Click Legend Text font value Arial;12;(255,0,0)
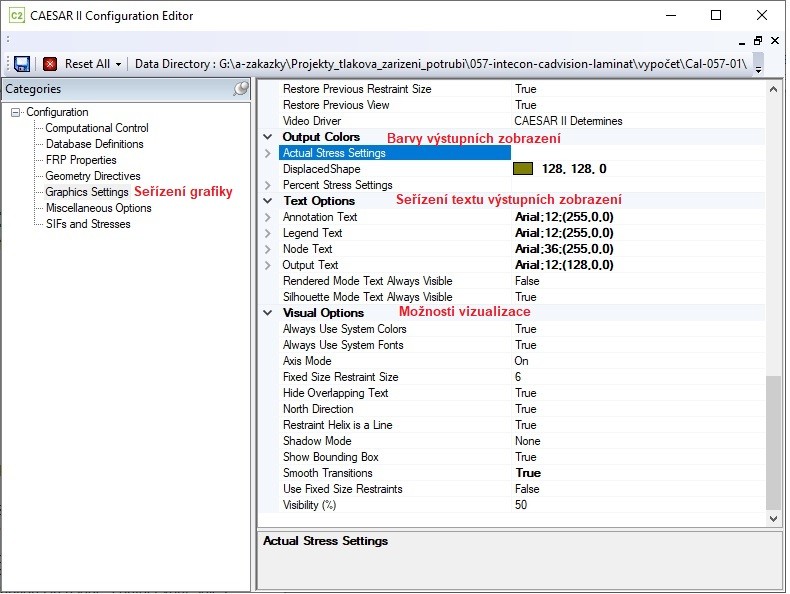790x594 pixels. 564,233
